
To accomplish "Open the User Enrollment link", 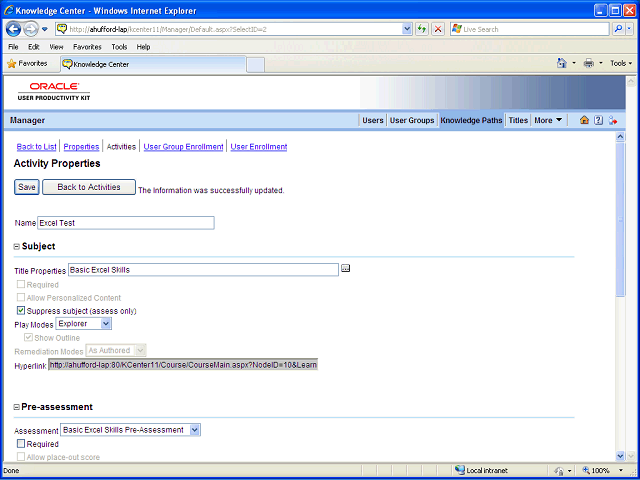I will (259, 147).
